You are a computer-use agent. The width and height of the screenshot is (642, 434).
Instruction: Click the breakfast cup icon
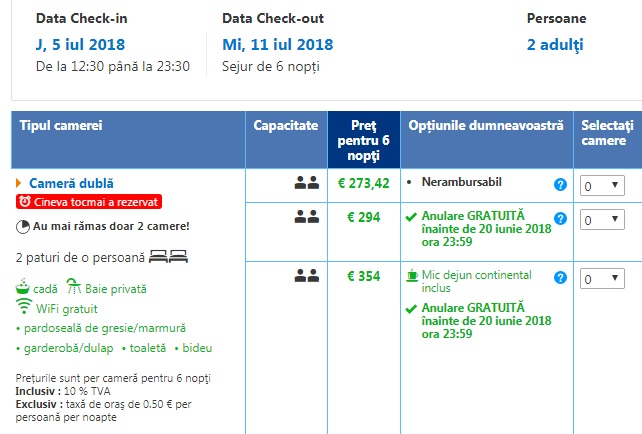coord(412,275)
